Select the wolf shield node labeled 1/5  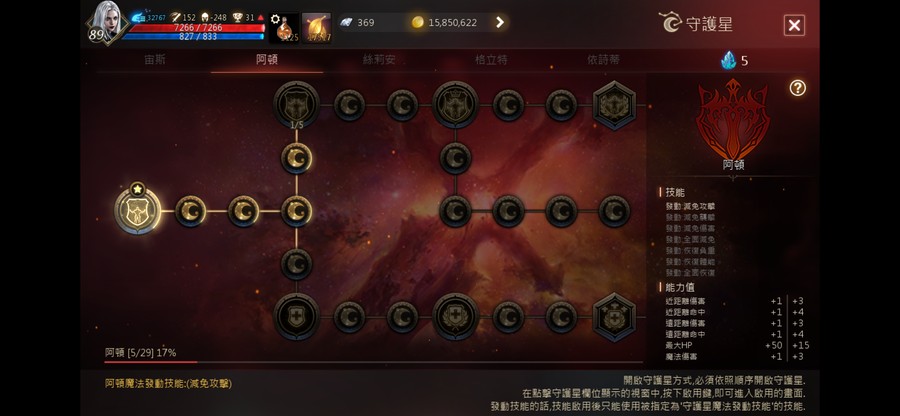pyautogui.click(x=296, y=104)
